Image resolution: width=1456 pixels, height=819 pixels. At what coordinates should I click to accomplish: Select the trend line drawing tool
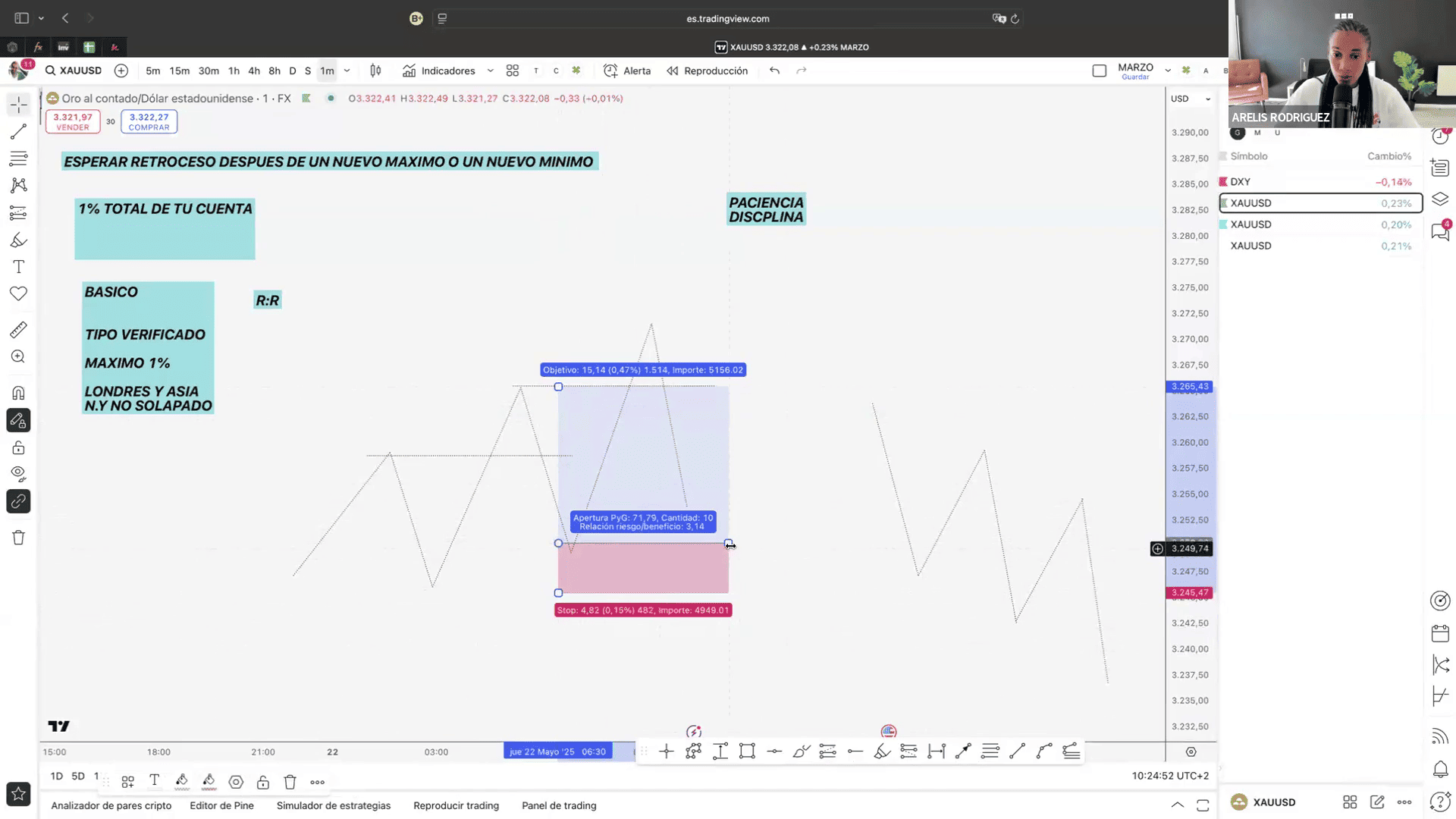[x=18, y=132]
